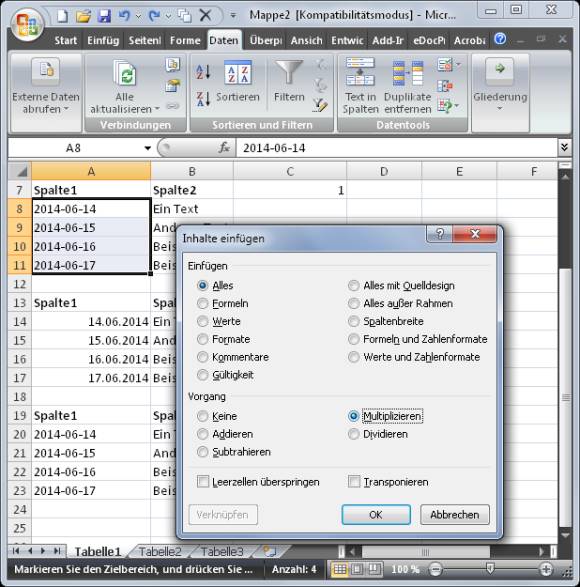Image resolution: width=580 pixels, height=587 pixels.
Task: Click the save disk icon
Action: (x=104, y=16)
